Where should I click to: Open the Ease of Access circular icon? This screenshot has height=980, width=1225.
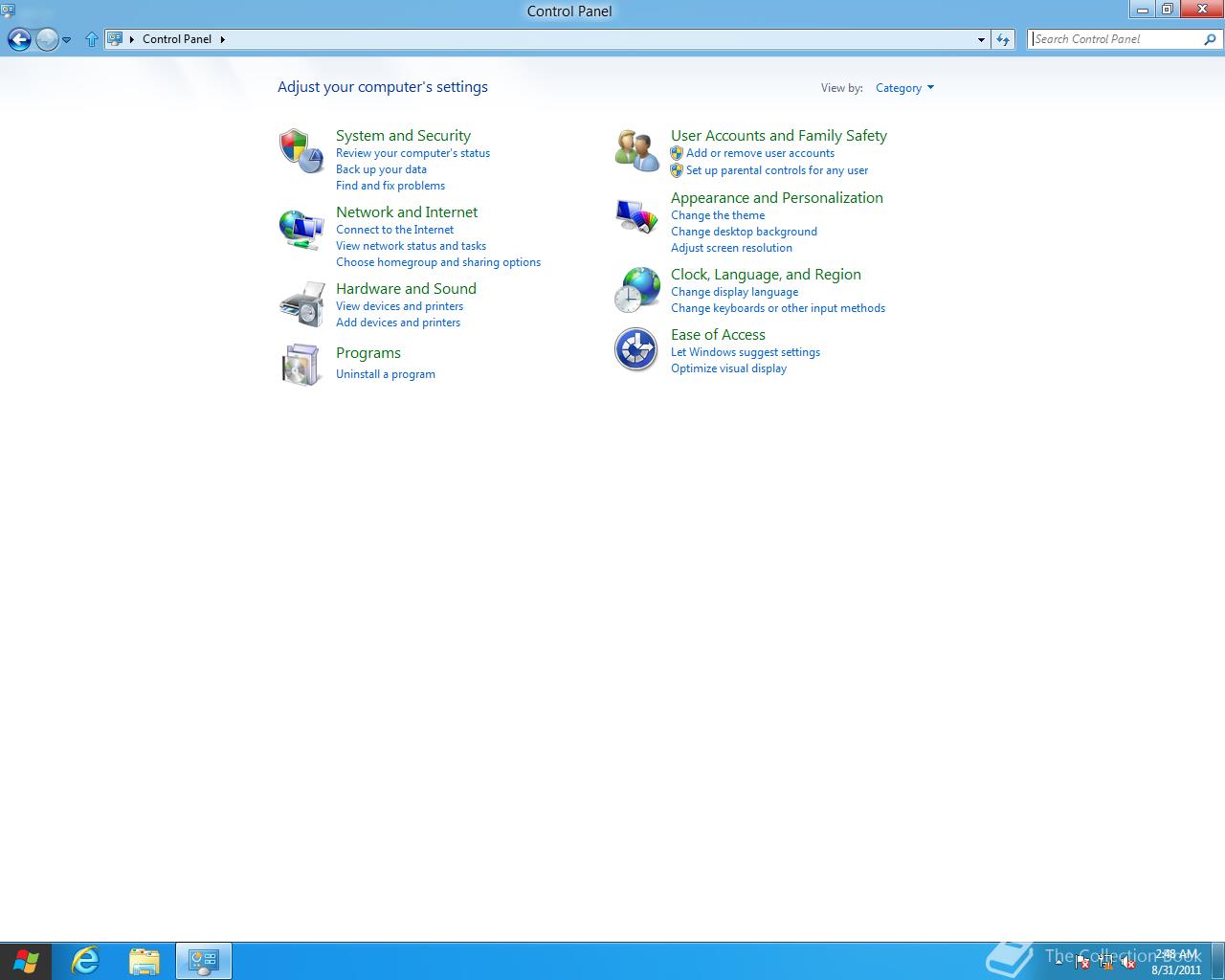pyautogui.click(x=636, y=349)
